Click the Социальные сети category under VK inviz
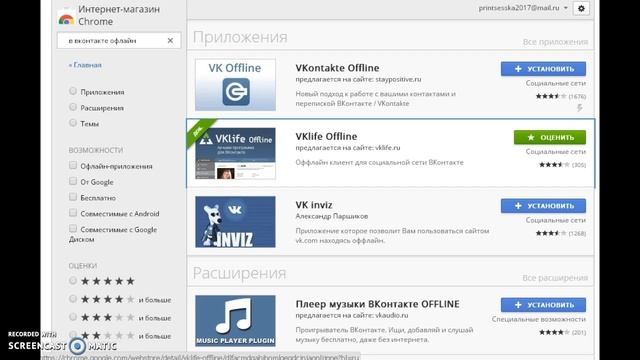The width and height of the screenshot is (640, 360). [556, 220]
